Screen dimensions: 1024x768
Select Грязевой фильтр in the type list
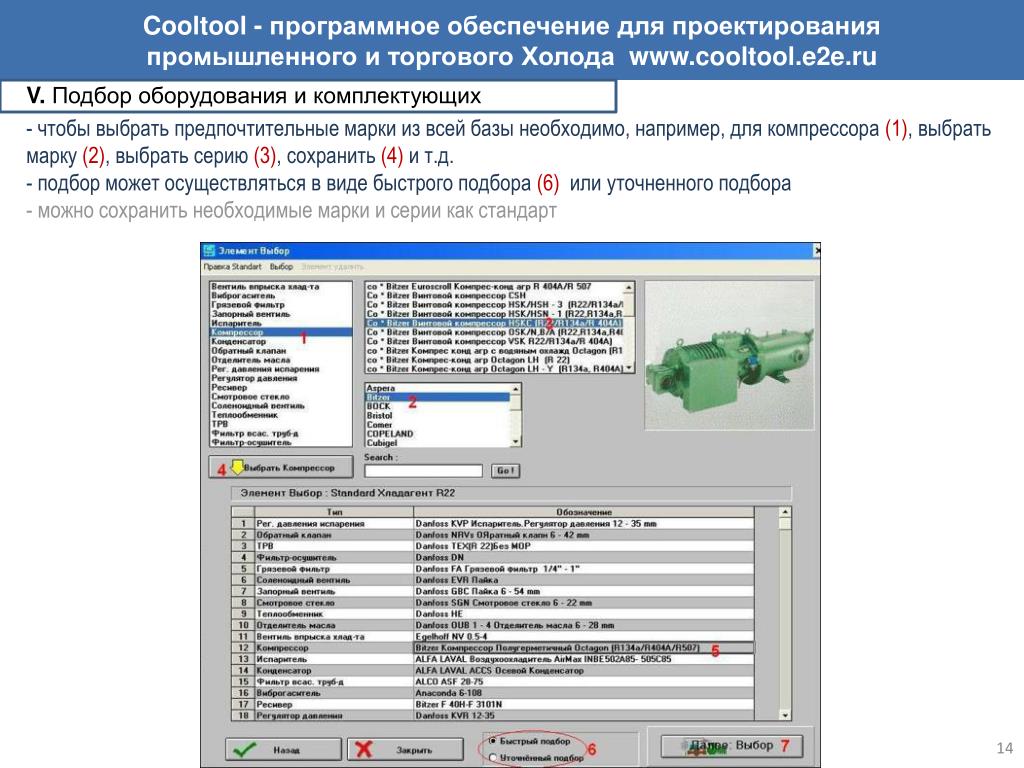(x=281, y=305)
